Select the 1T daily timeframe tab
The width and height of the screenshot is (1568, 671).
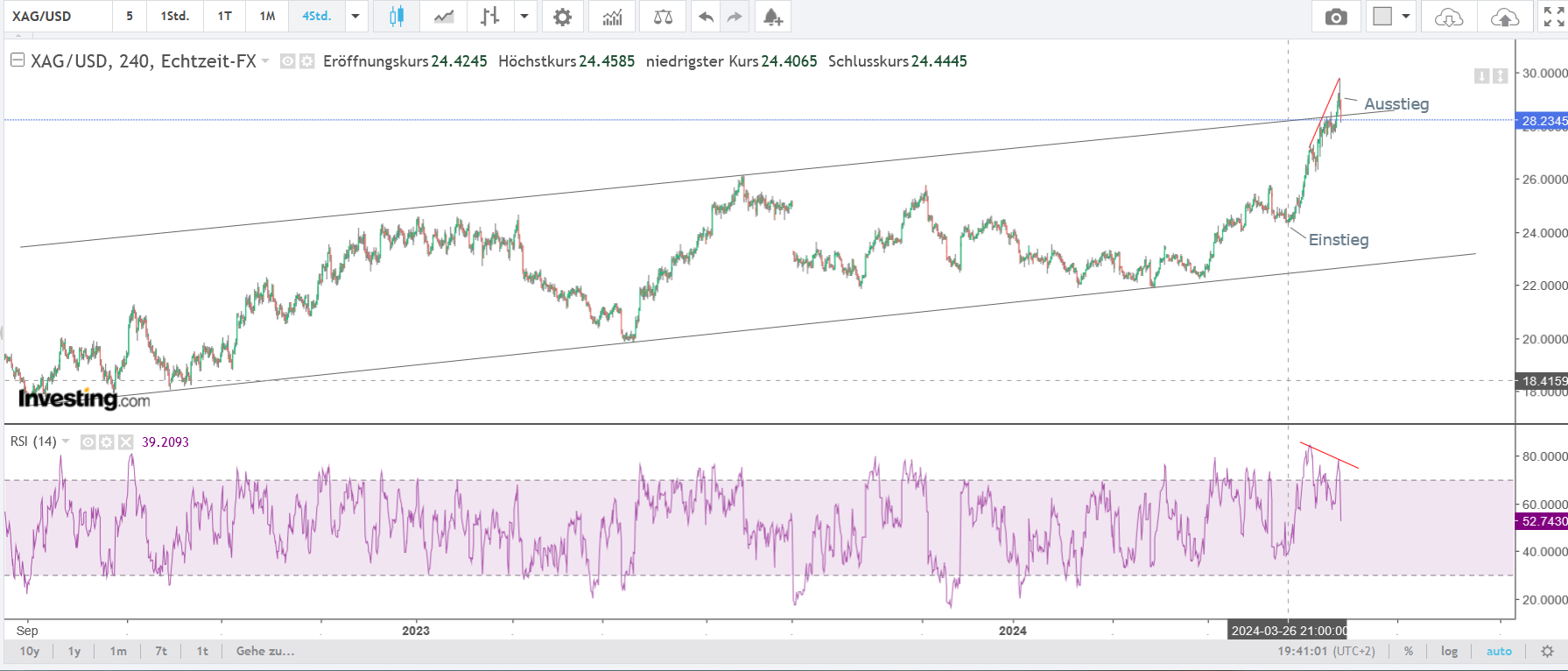[225, 17]
